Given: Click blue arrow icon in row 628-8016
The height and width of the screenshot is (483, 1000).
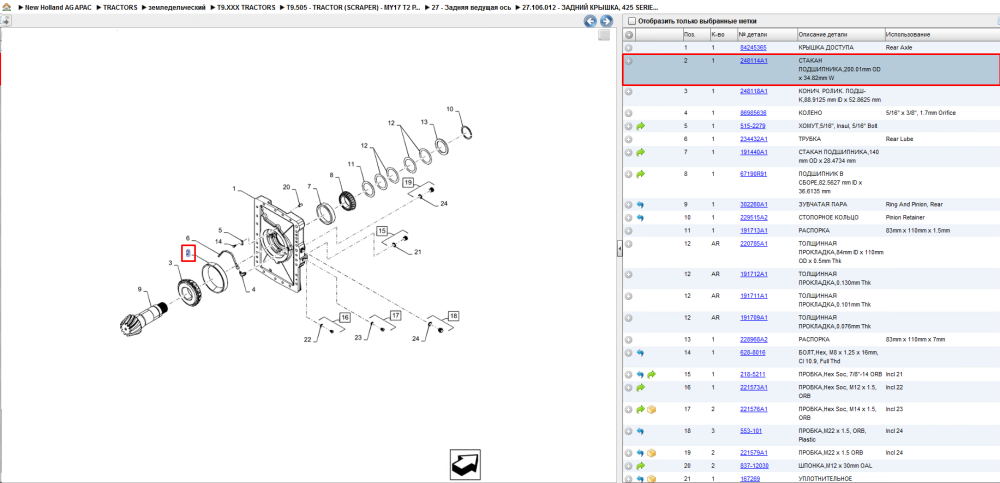Looking at the screenshot, I should 640,353.
